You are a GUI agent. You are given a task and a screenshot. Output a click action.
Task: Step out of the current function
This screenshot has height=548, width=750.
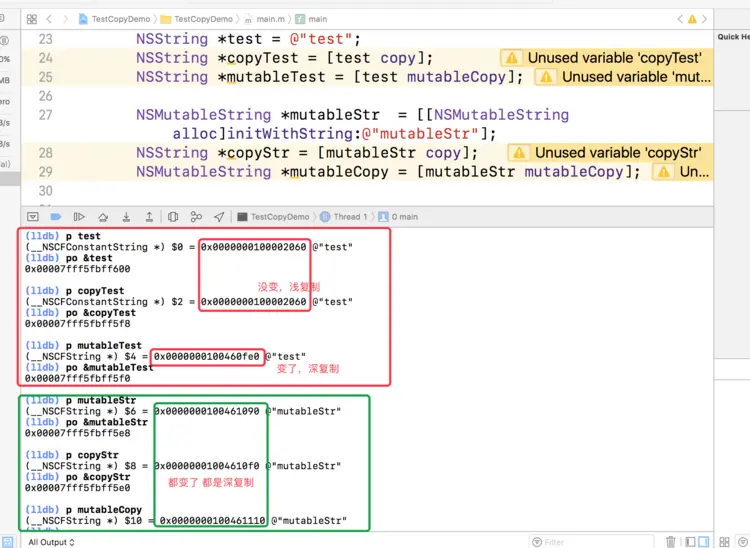[149, 217]
